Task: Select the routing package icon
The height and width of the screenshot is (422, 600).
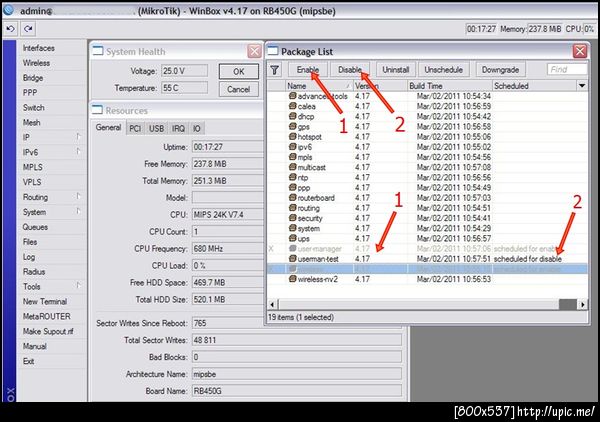Action: point(292,208)
